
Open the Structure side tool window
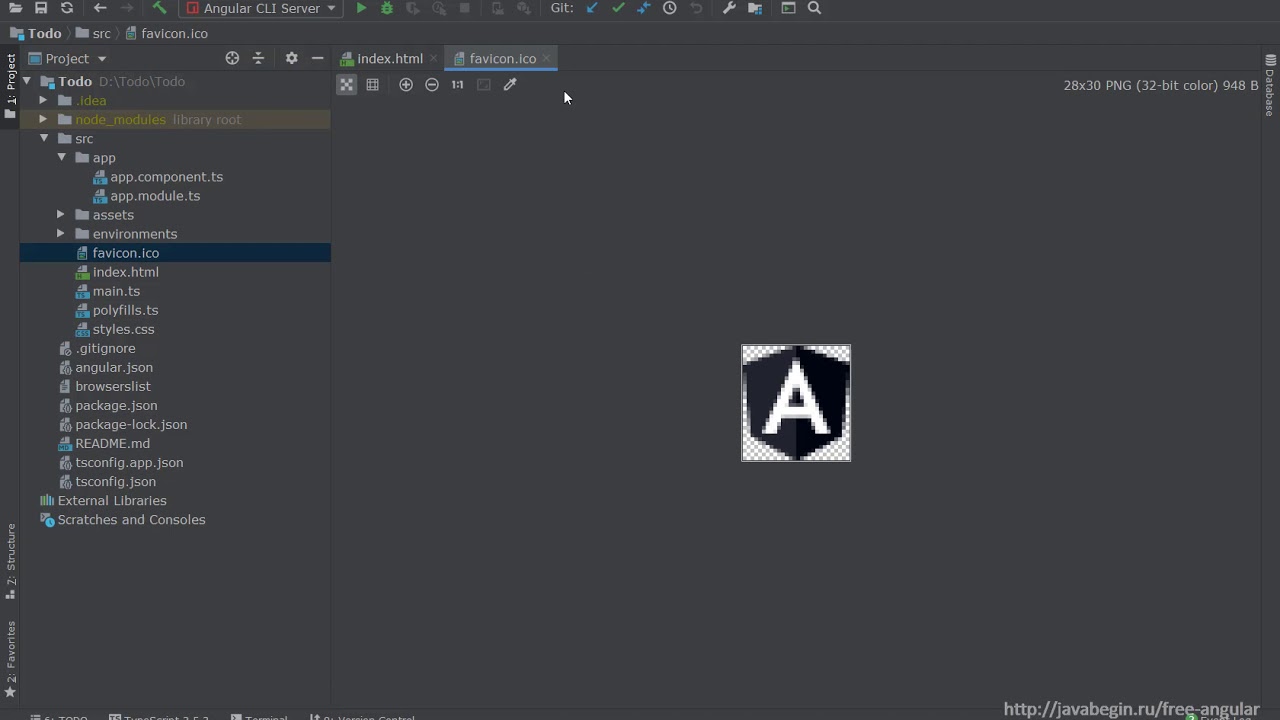point(10,561)
